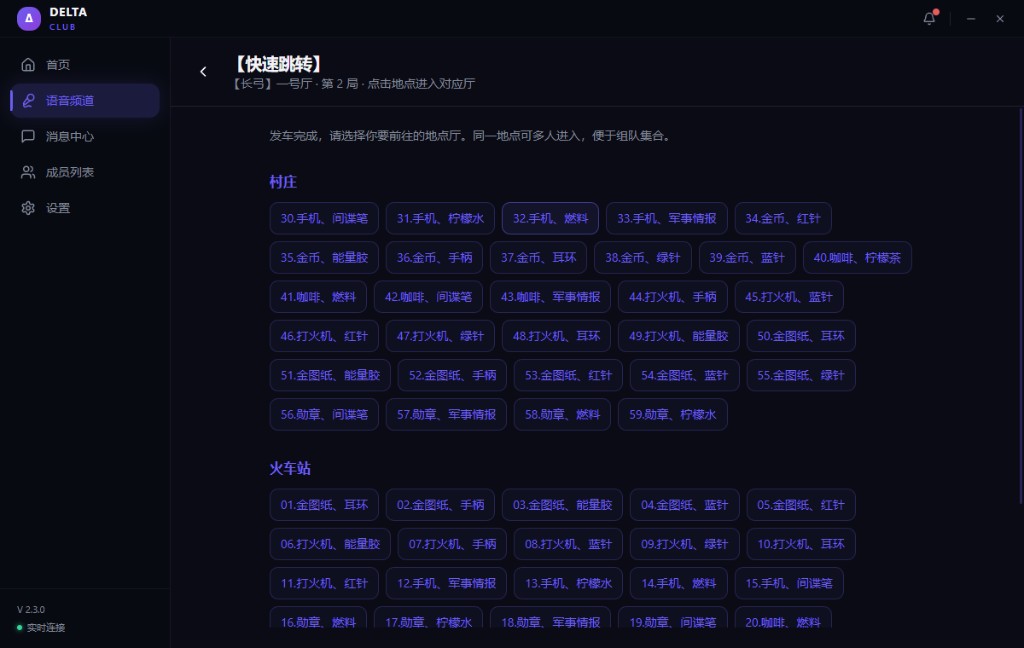
Task: Open the notification bell
Action: (929, 18)
